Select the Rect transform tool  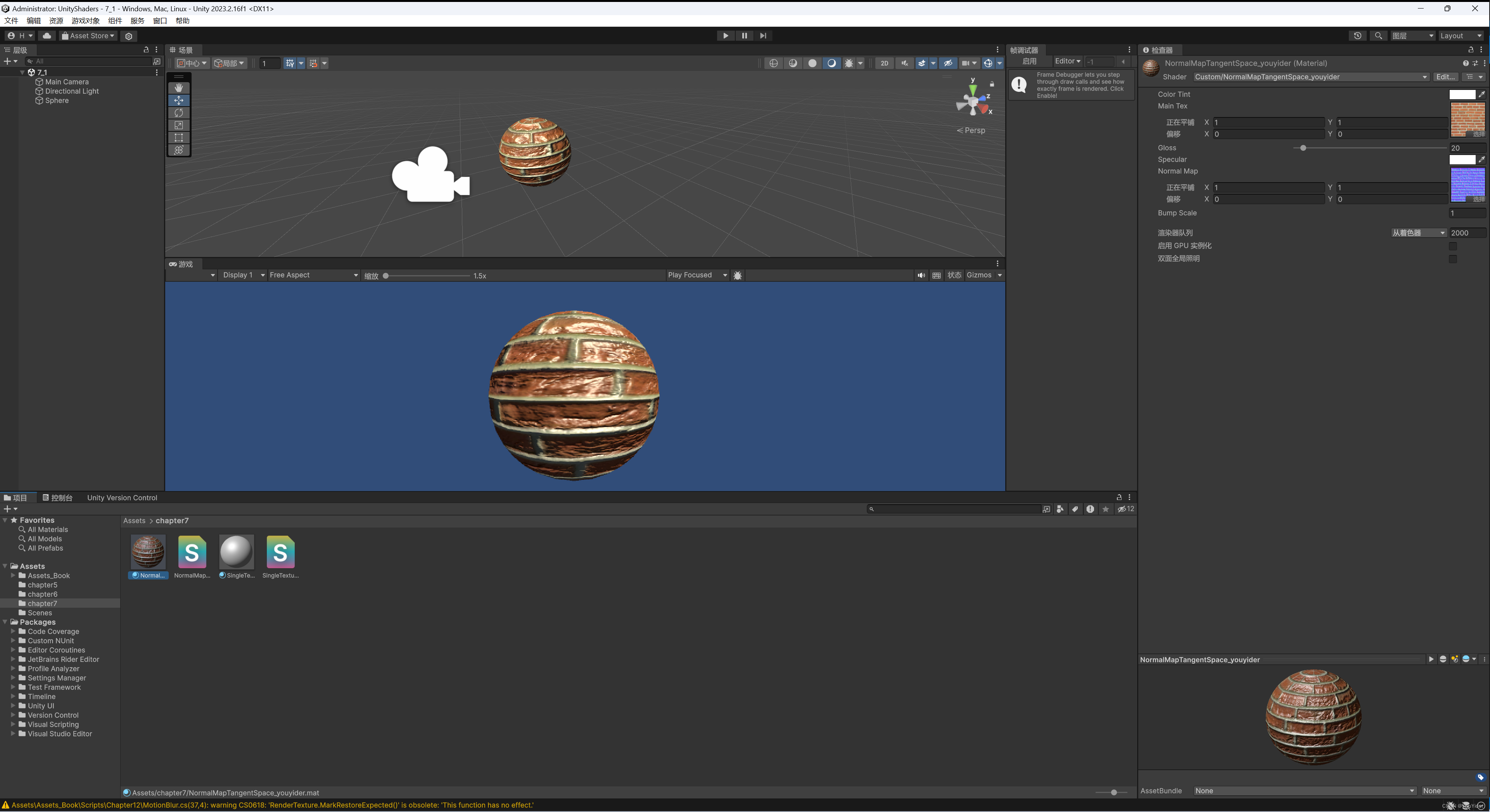pos(179,137)
